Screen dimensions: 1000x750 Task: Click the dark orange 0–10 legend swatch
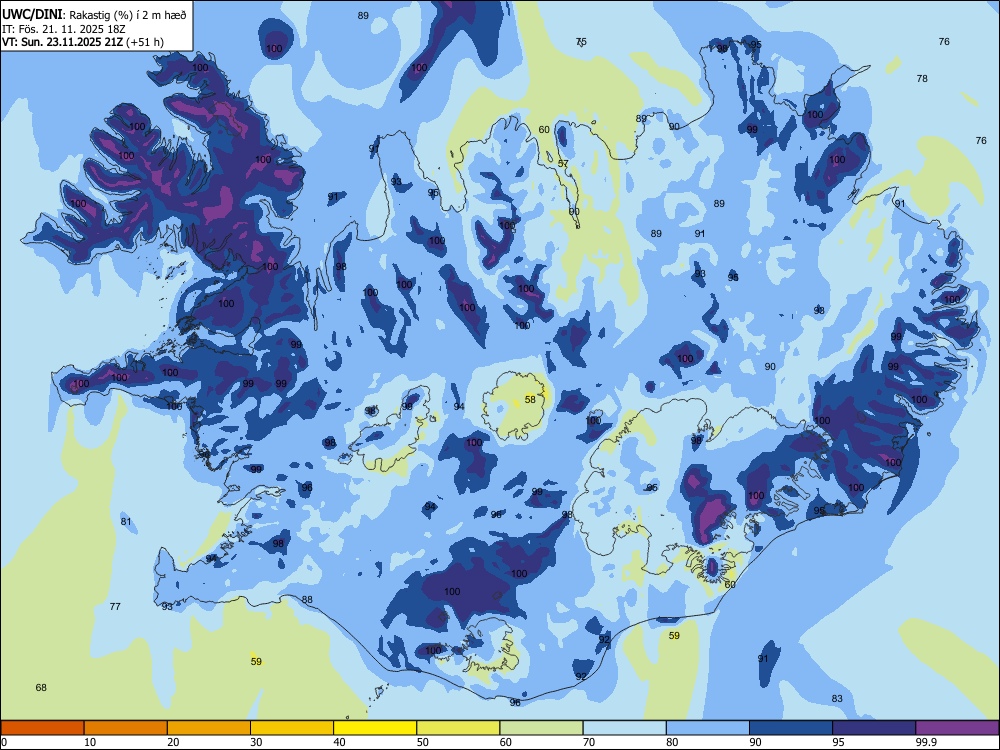pyautogui.click(x=42, y=728)
